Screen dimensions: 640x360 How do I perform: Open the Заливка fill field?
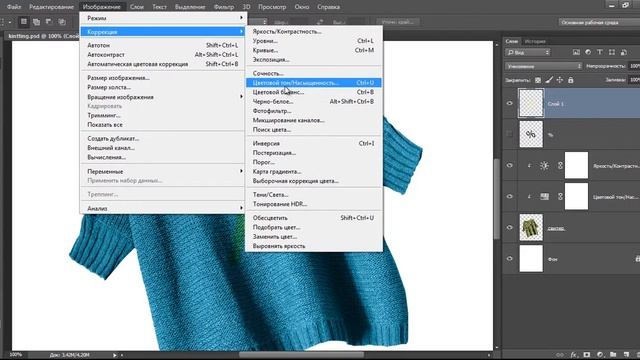coord(634,80)
